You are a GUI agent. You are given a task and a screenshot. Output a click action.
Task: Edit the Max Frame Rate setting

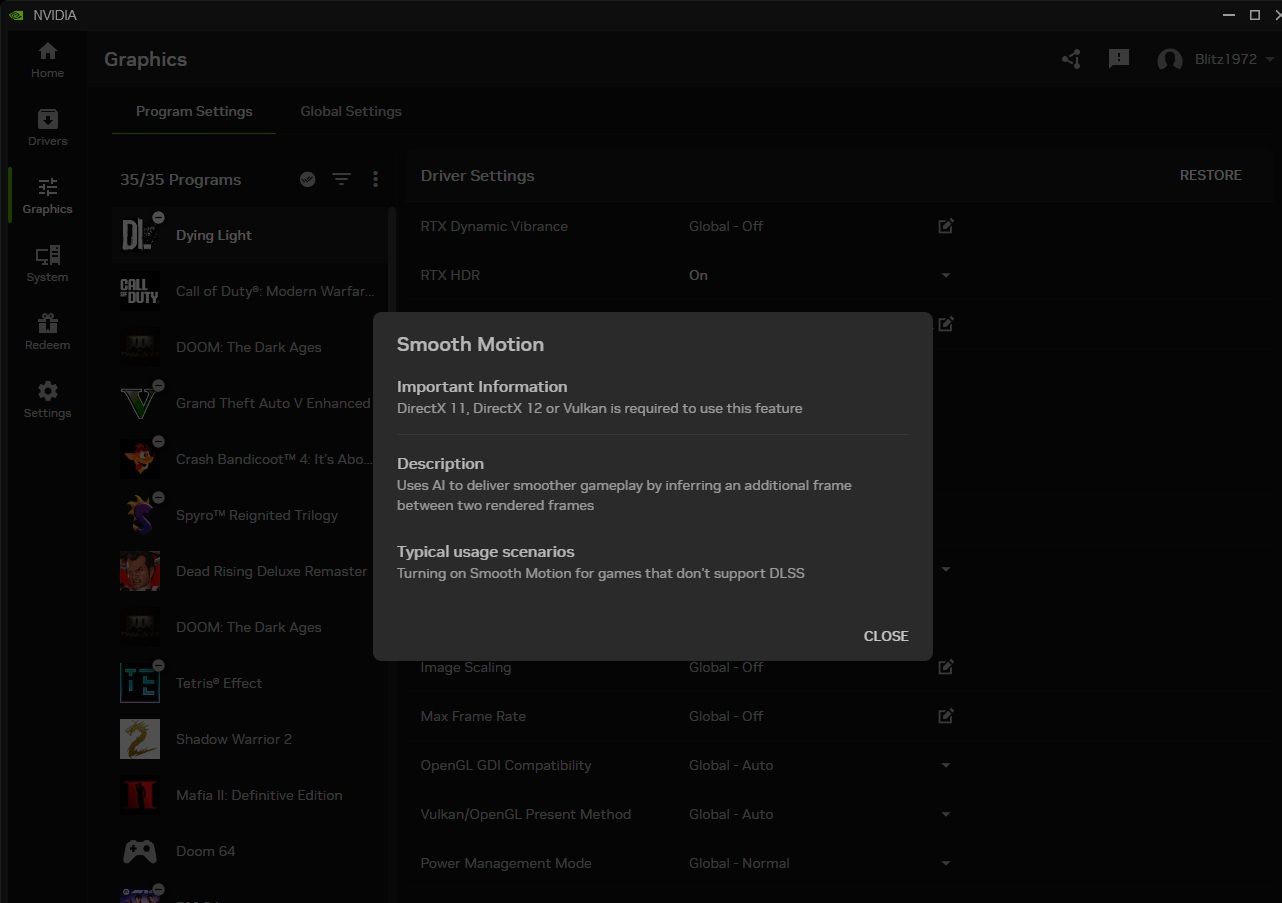945,716
